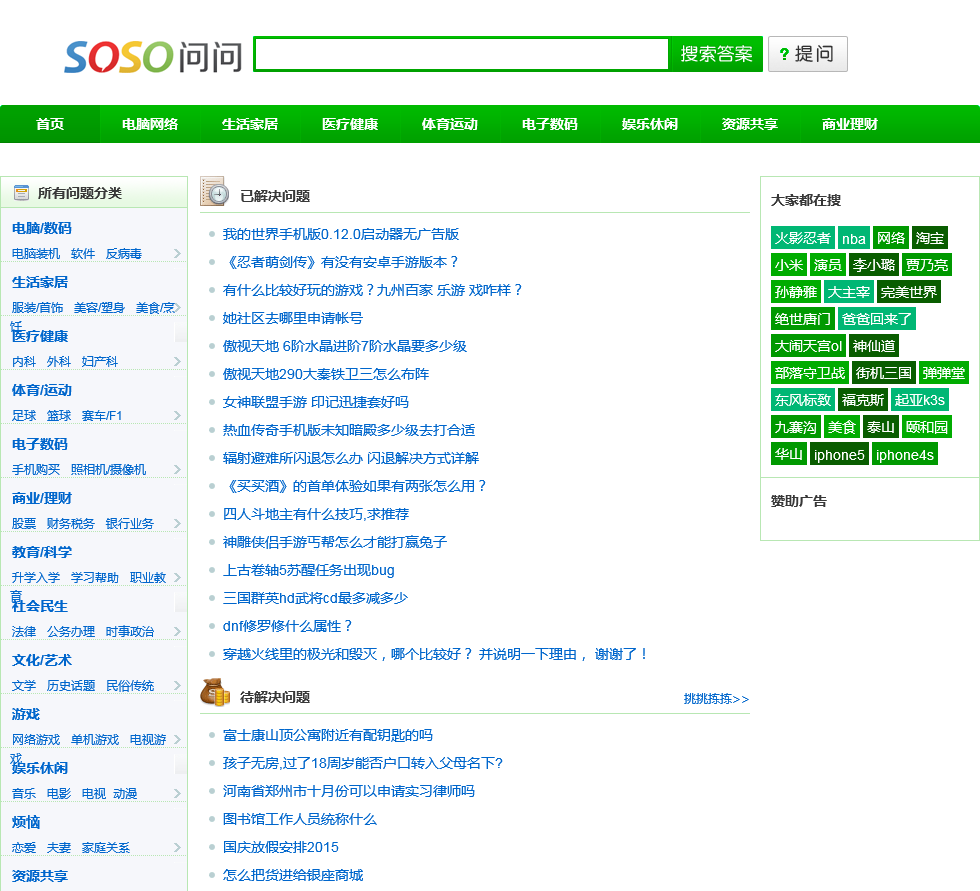Click the 火影忍者 hot search tag
This screenshot has width=980, height=891.
(x=802, y=238)
